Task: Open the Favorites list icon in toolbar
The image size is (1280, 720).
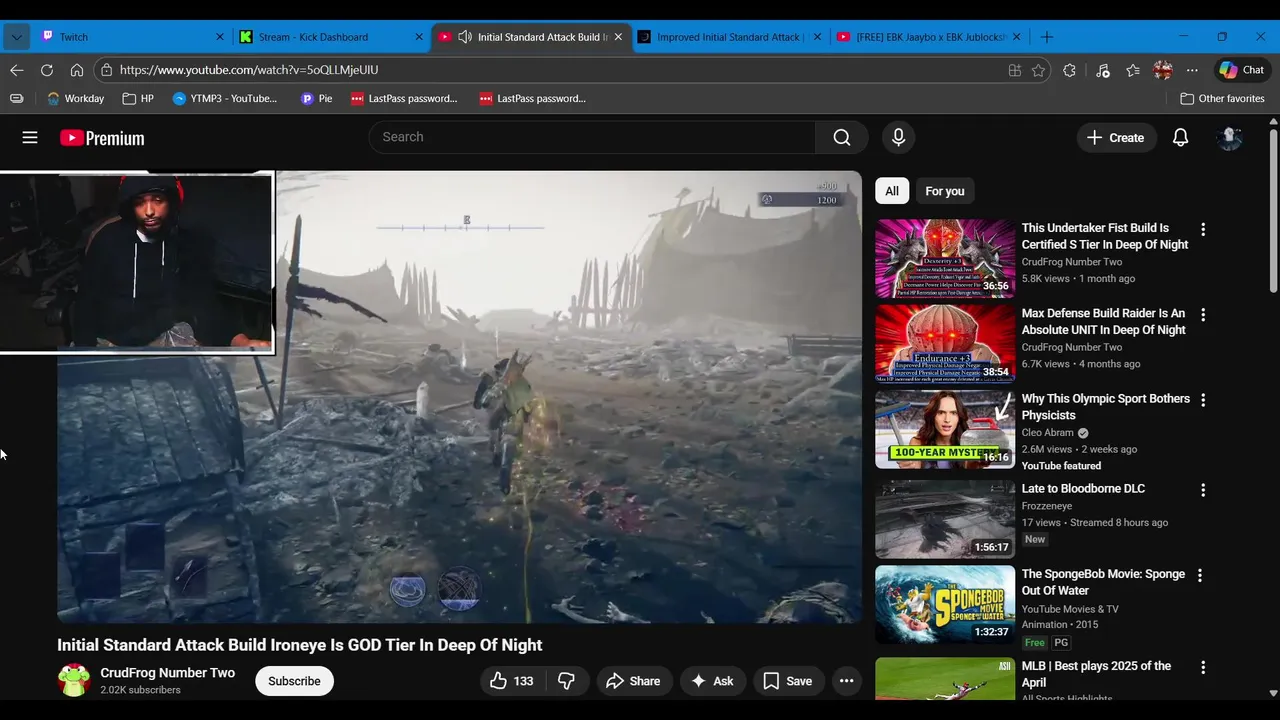Action: click(x=1133, y=70)
